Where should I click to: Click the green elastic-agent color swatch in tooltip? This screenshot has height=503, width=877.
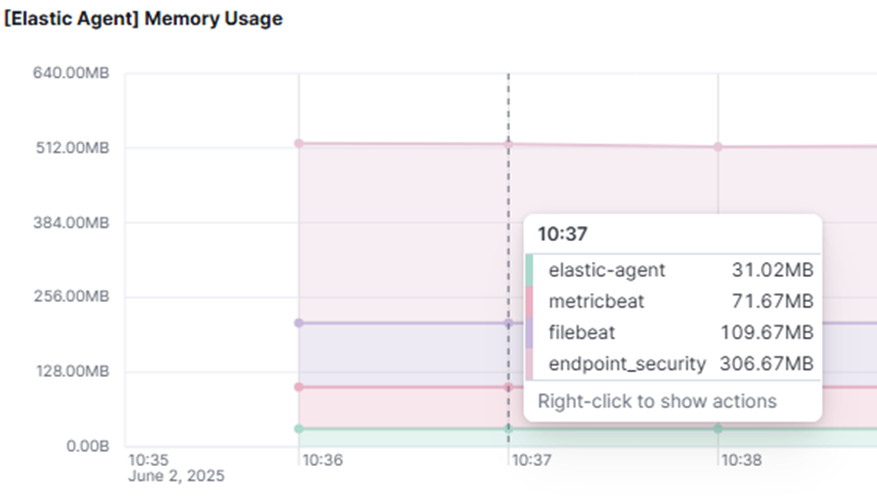[529, 270]
